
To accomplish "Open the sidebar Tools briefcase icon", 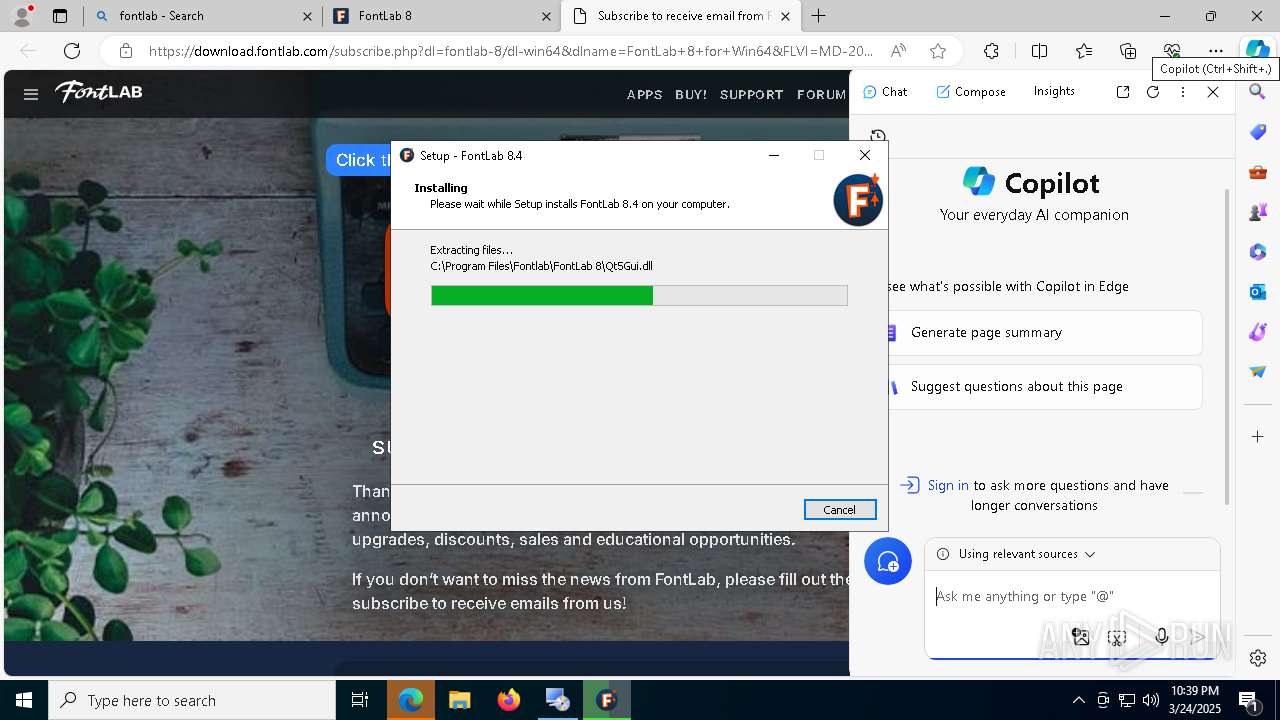I will point(1258,172).
